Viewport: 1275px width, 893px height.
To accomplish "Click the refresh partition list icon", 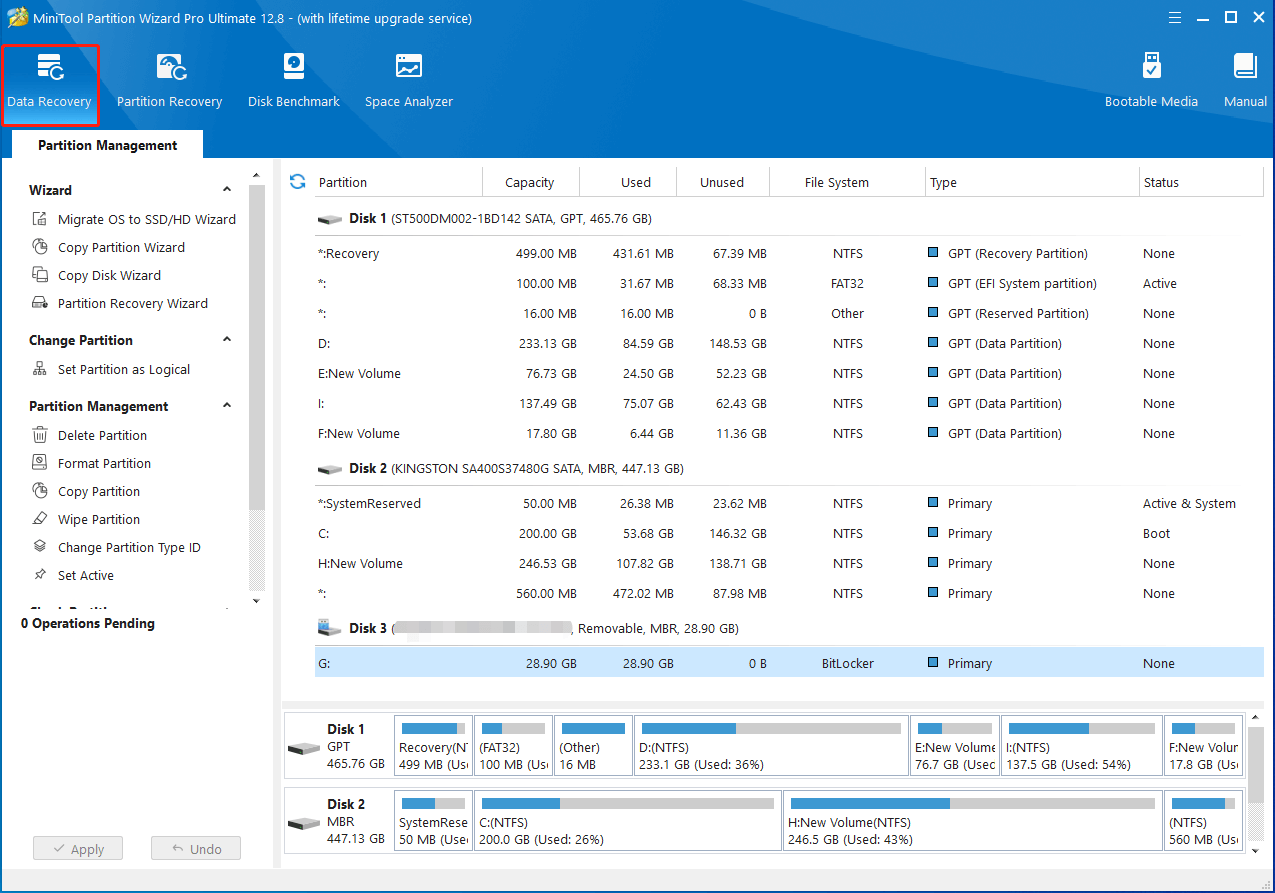I will pos(297,181).
